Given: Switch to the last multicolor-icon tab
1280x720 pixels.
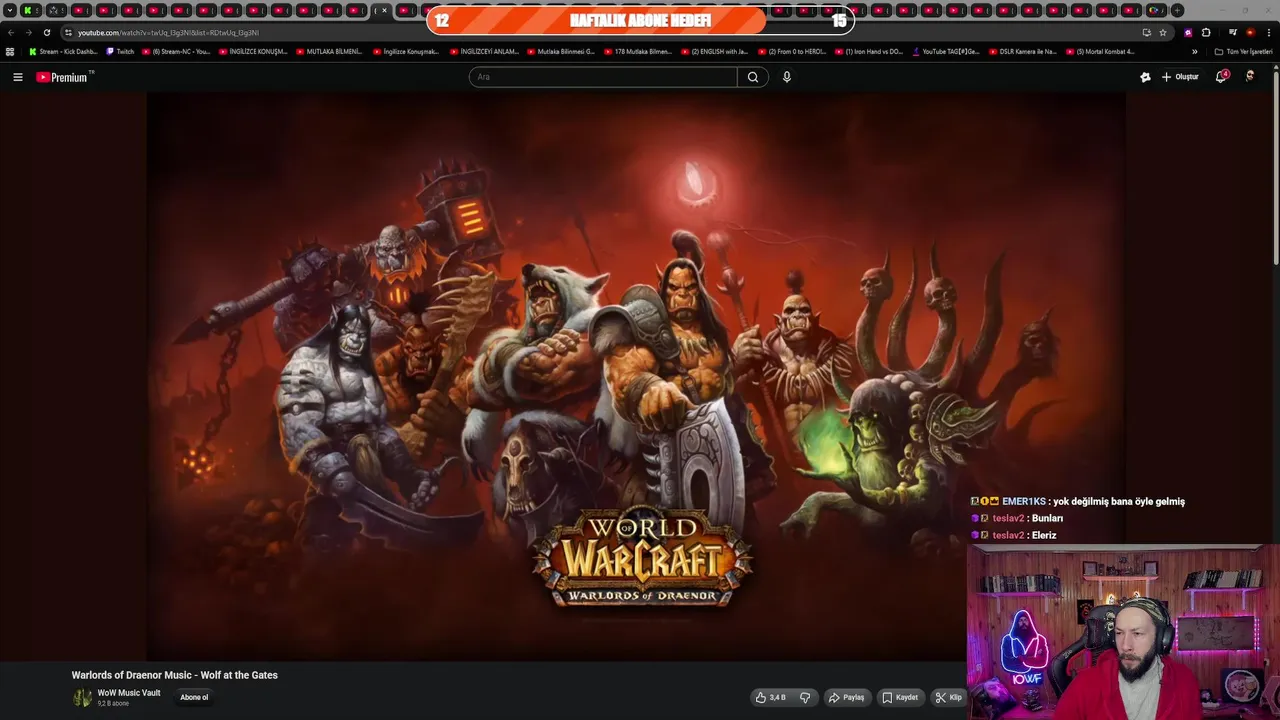Looking at the screenshot, I should pos(1155,10).
